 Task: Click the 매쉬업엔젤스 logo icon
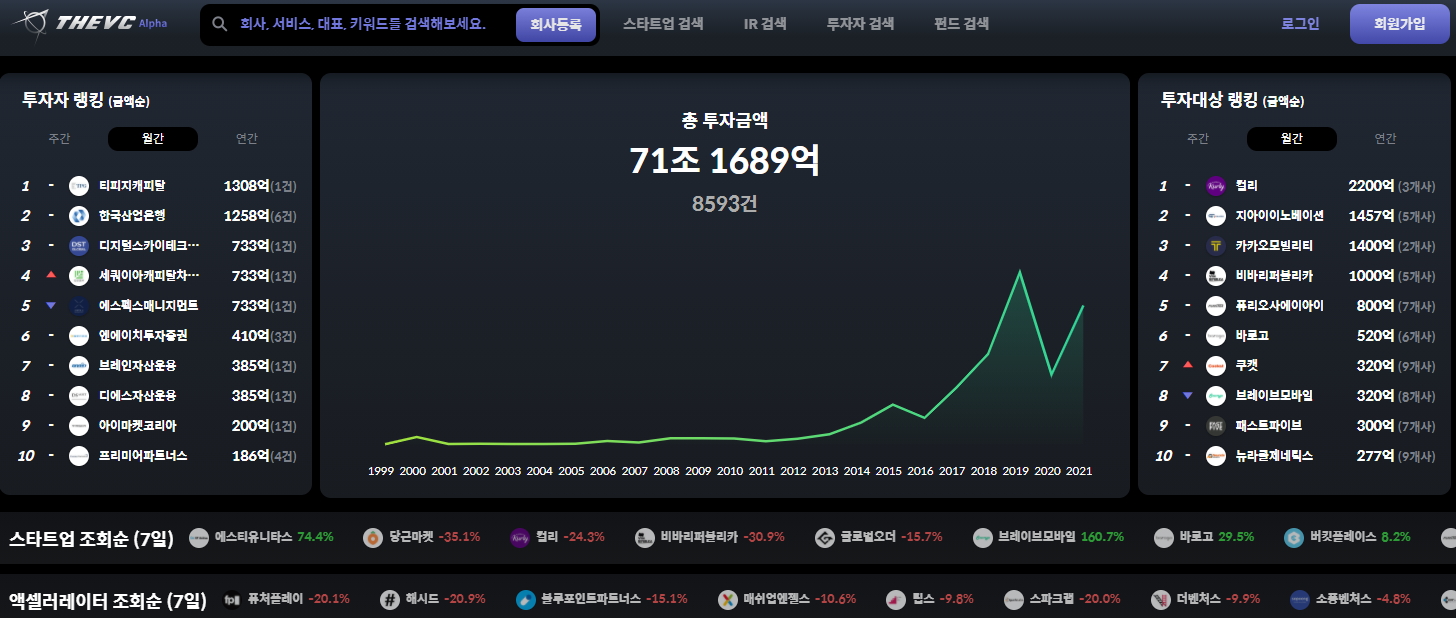728,600
